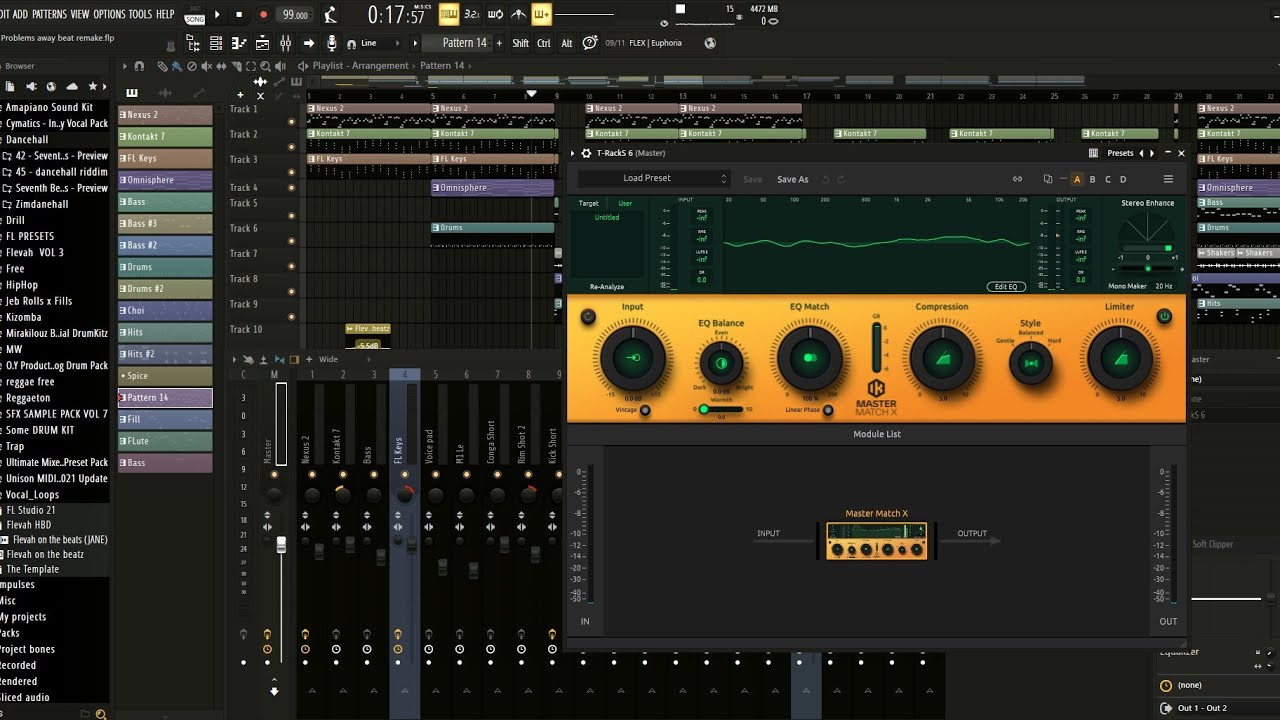The image size is (1280, 720).
Task: Select snapshot C in T-RackS
Action: point(1108,179)
